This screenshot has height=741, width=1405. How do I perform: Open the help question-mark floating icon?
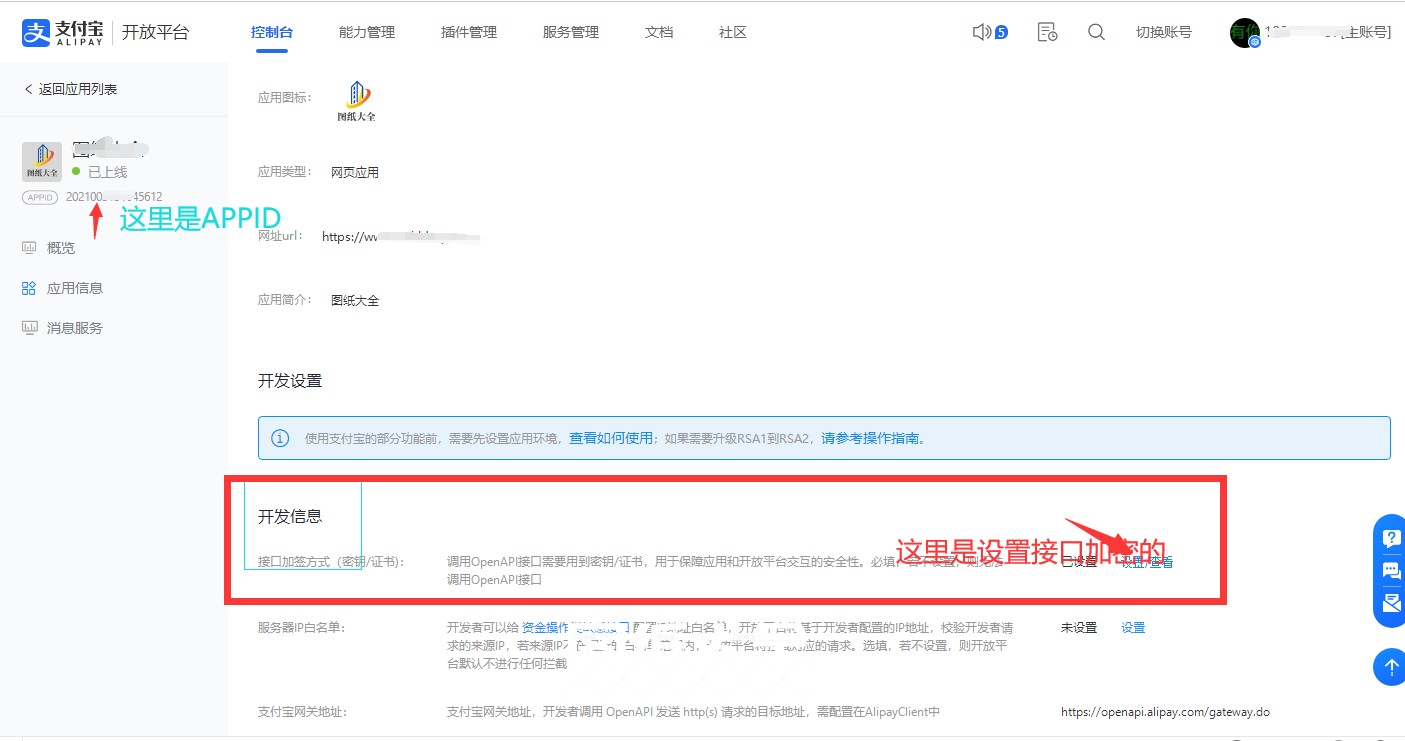pos(1391,538)
